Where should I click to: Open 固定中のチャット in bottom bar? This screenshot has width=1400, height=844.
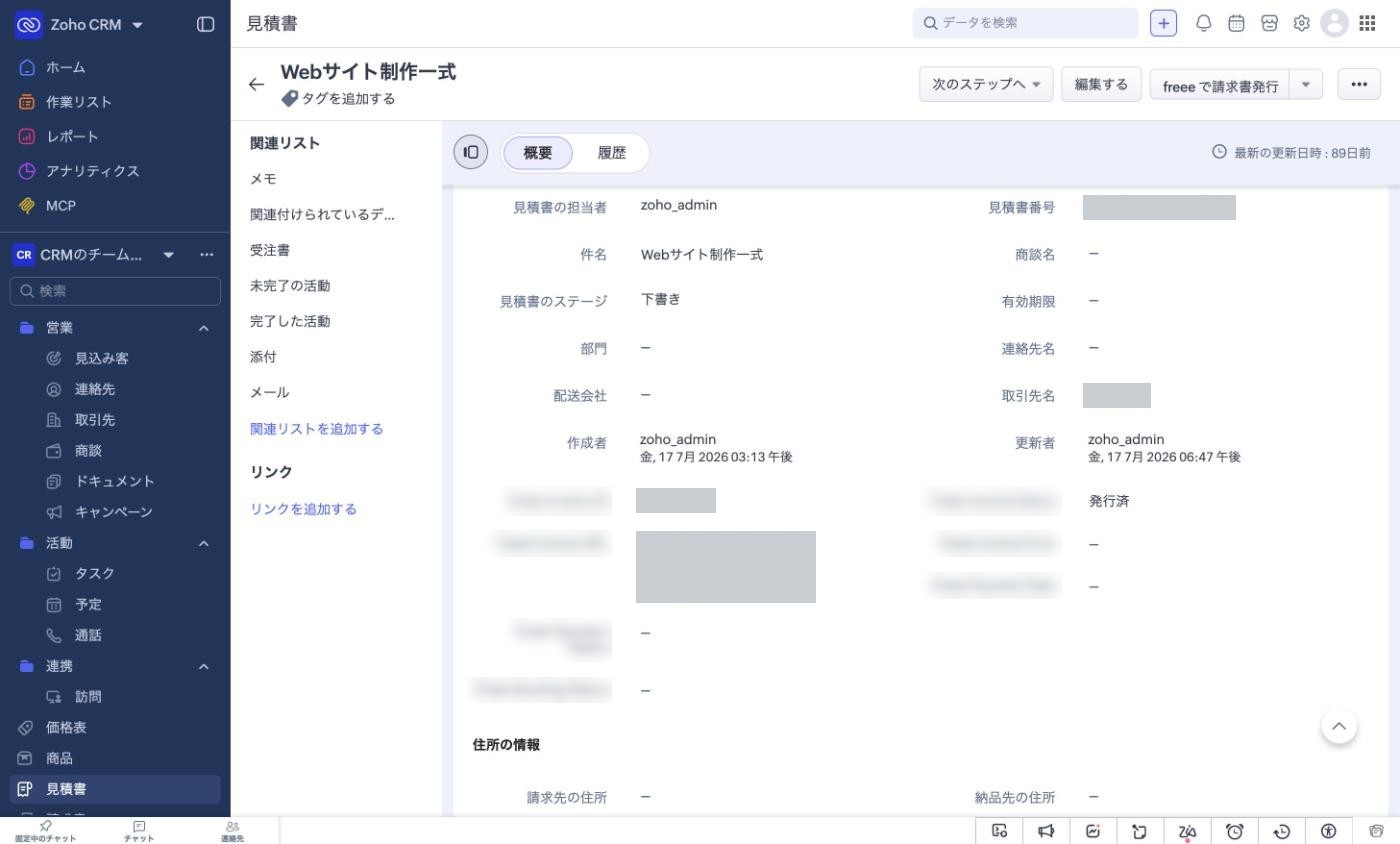click(x=45, y=831)
